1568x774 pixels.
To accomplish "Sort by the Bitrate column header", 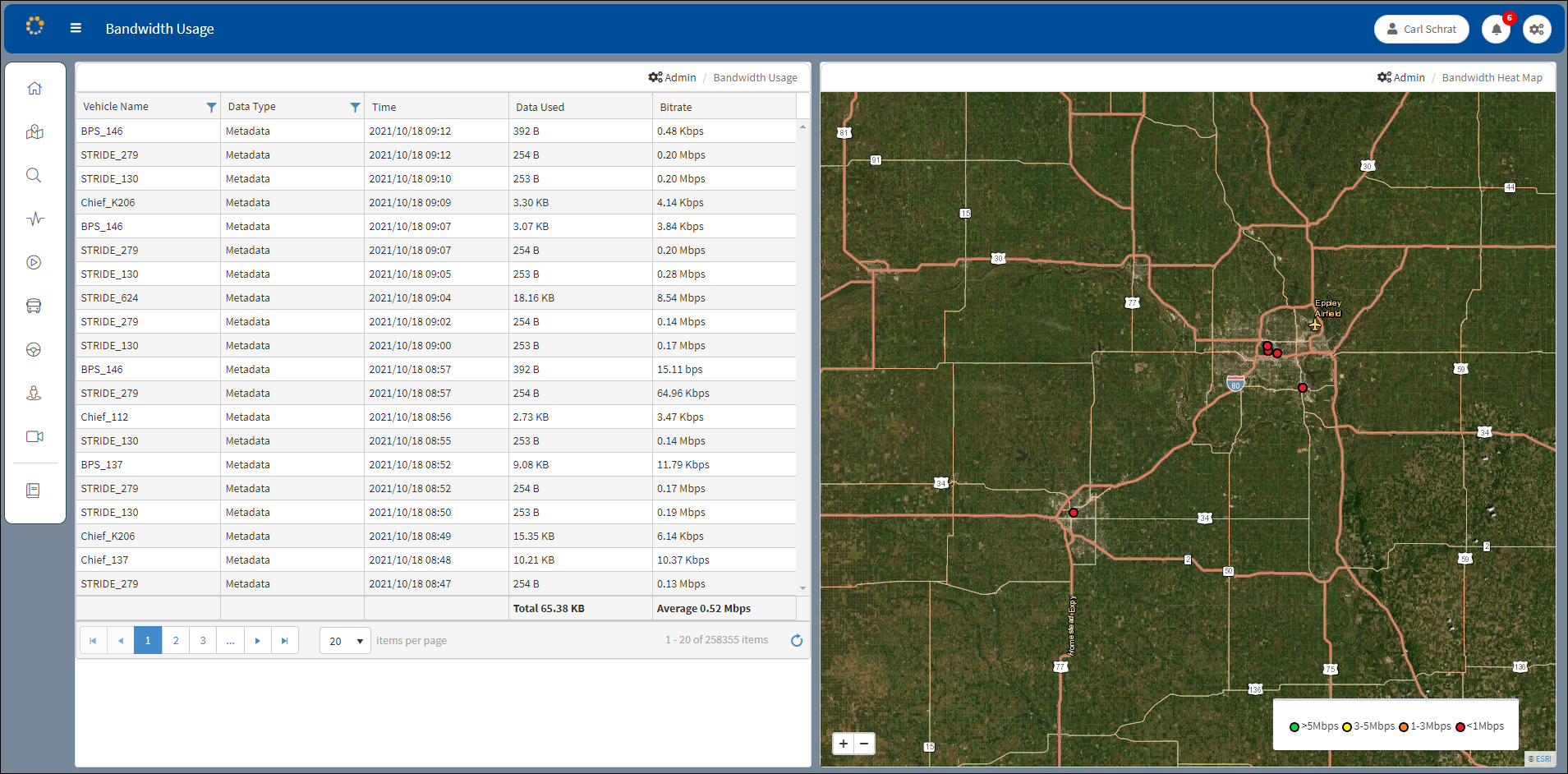I will pos(676,107).
